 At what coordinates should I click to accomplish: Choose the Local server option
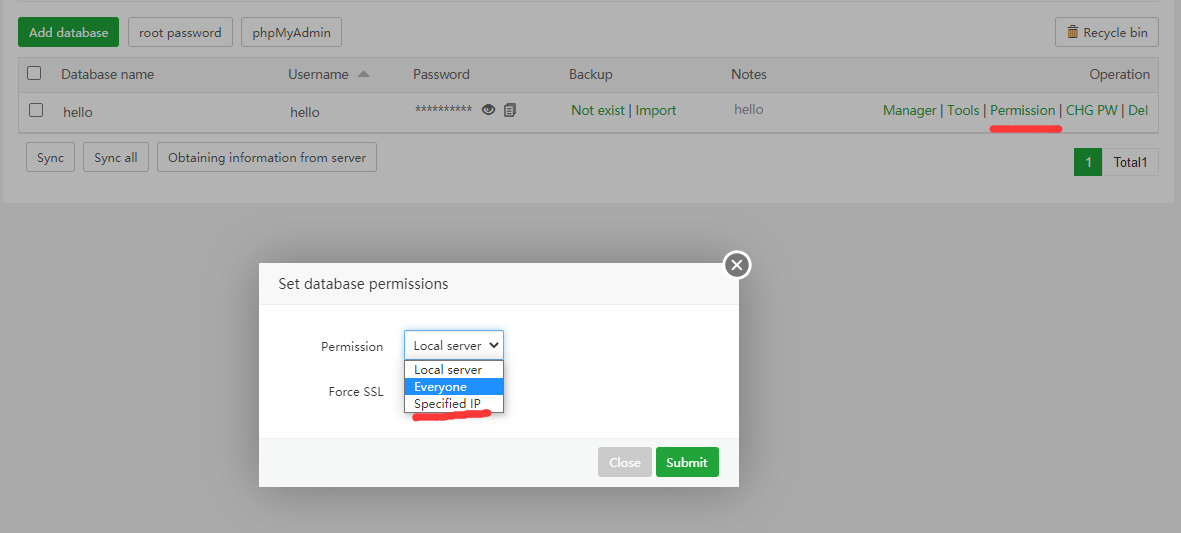click(x=448, y=370)
